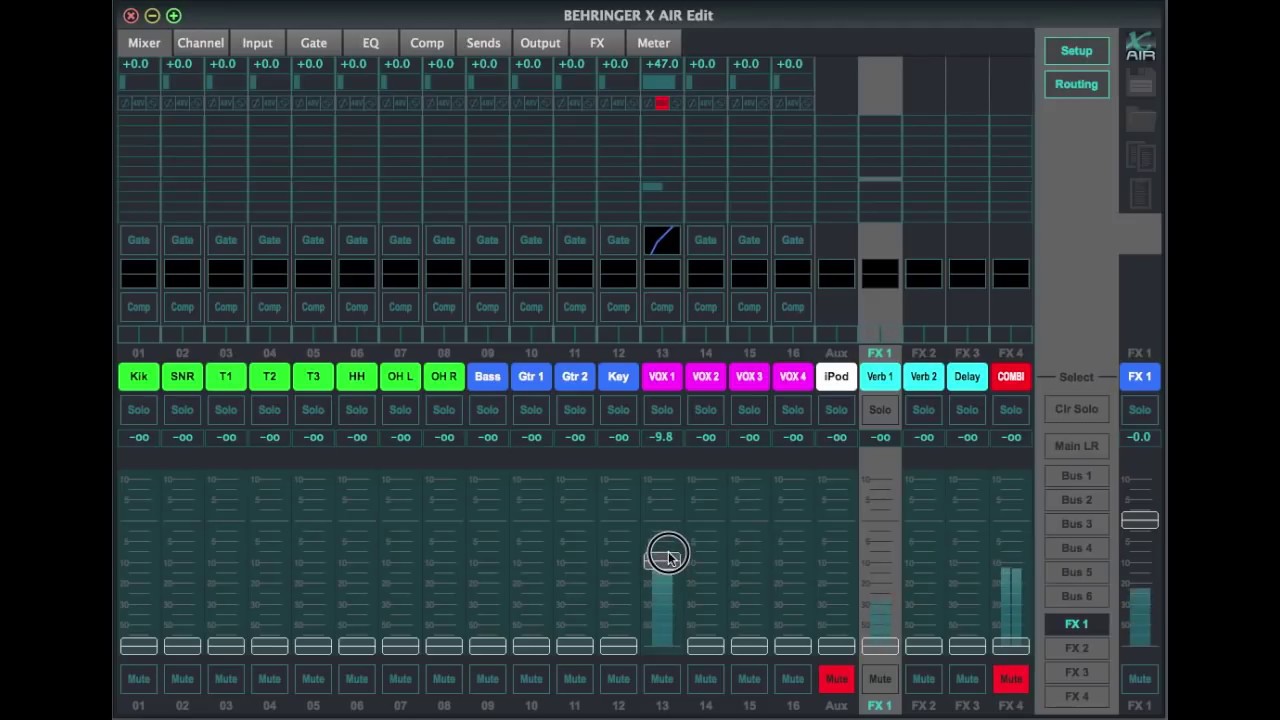Select the FX 2 sends layer
Viewport: 1280px width, 720px height.
[x=1077, y=648]
